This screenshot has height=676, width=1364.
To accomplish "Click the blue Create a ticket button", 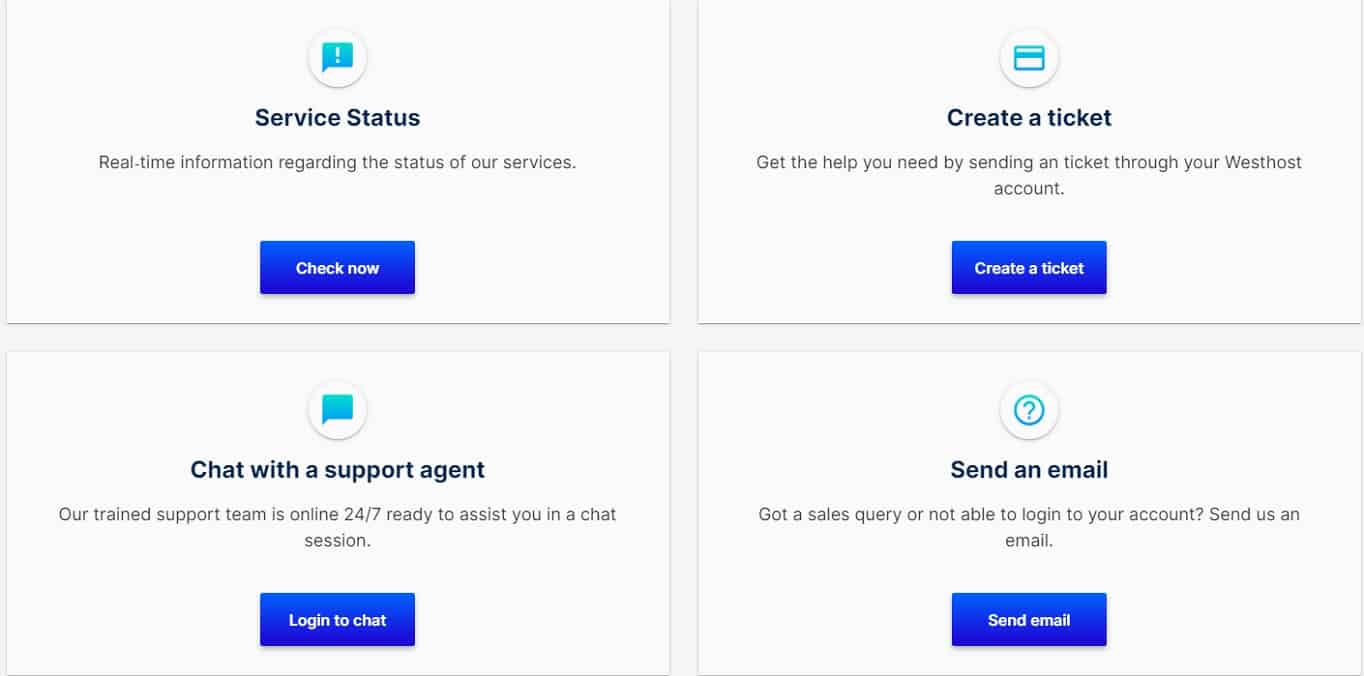I will (1029, 267).
